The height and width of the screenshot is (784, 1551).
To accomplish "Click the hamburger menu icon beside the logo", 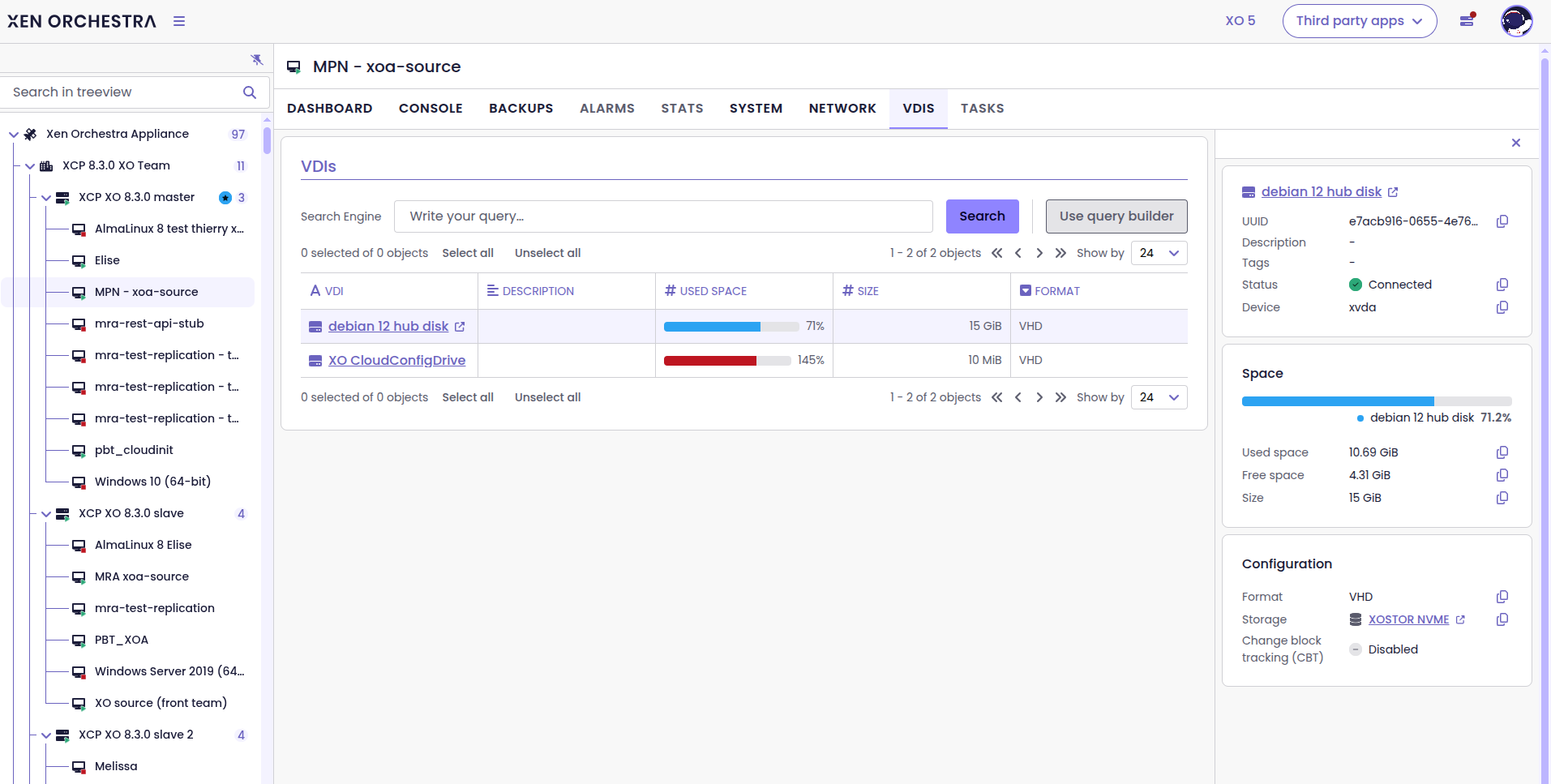I will coord(179,21).
